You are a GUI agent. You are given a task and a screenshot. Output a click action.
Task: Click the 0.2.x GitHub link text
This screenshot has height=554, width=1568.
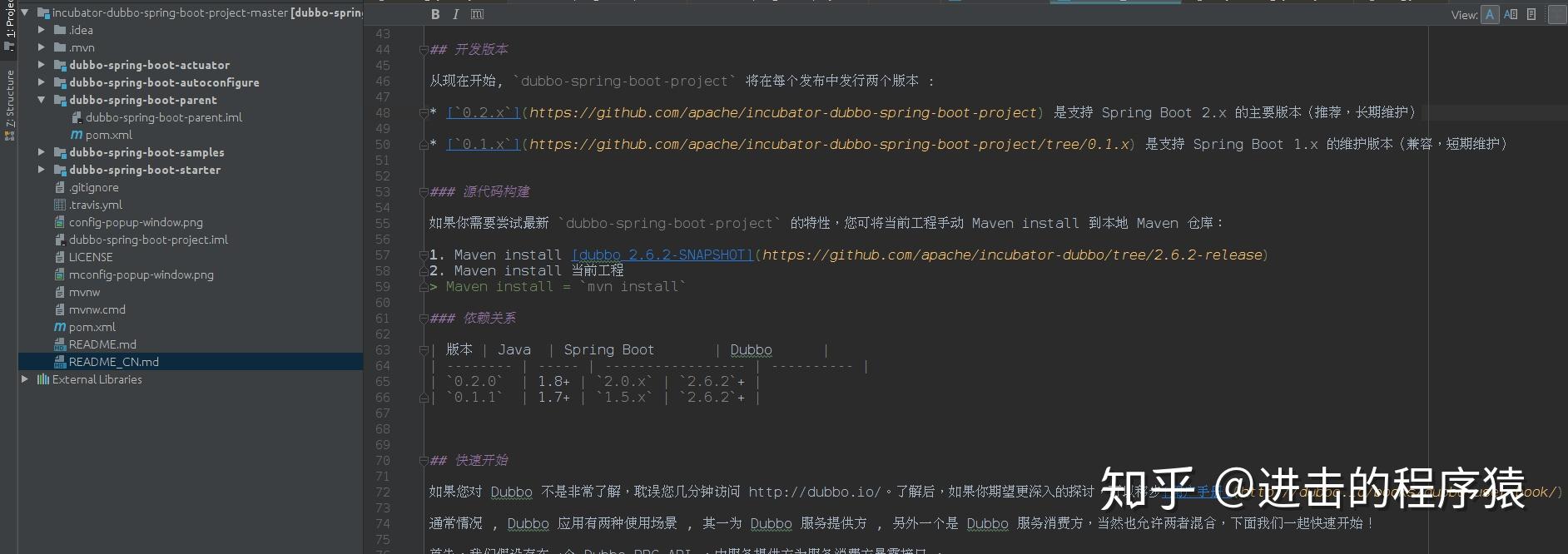click(x=484, y=112)
